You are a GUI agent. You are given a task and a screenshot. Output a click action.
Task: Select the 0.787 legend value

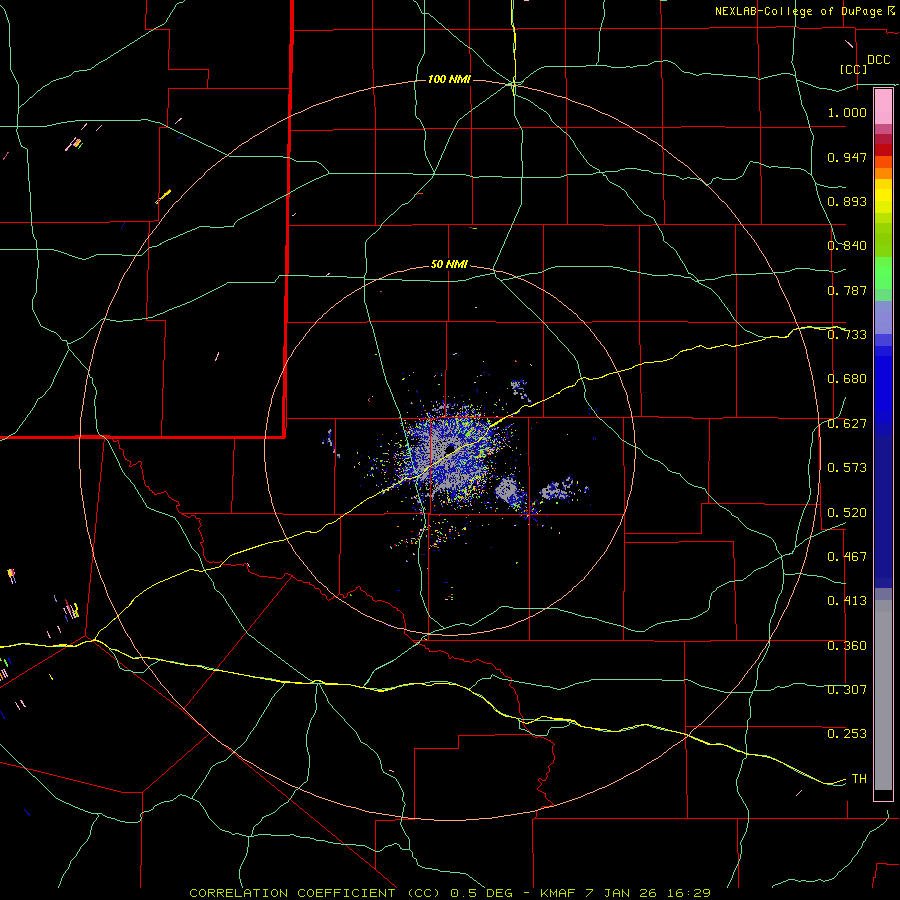point(847,290)
